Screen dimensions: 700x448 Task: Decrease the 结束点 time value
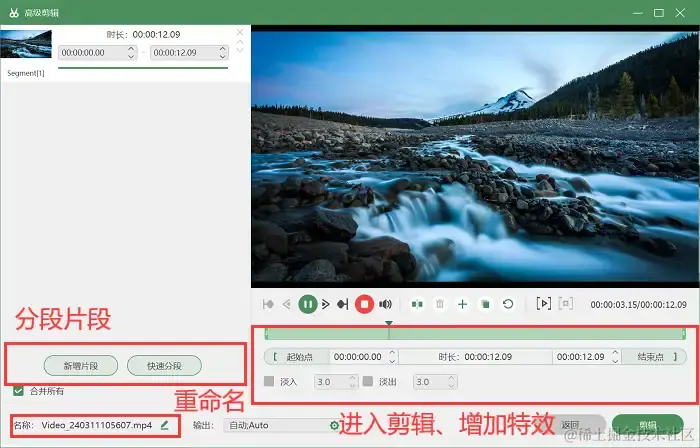point(615,360)
